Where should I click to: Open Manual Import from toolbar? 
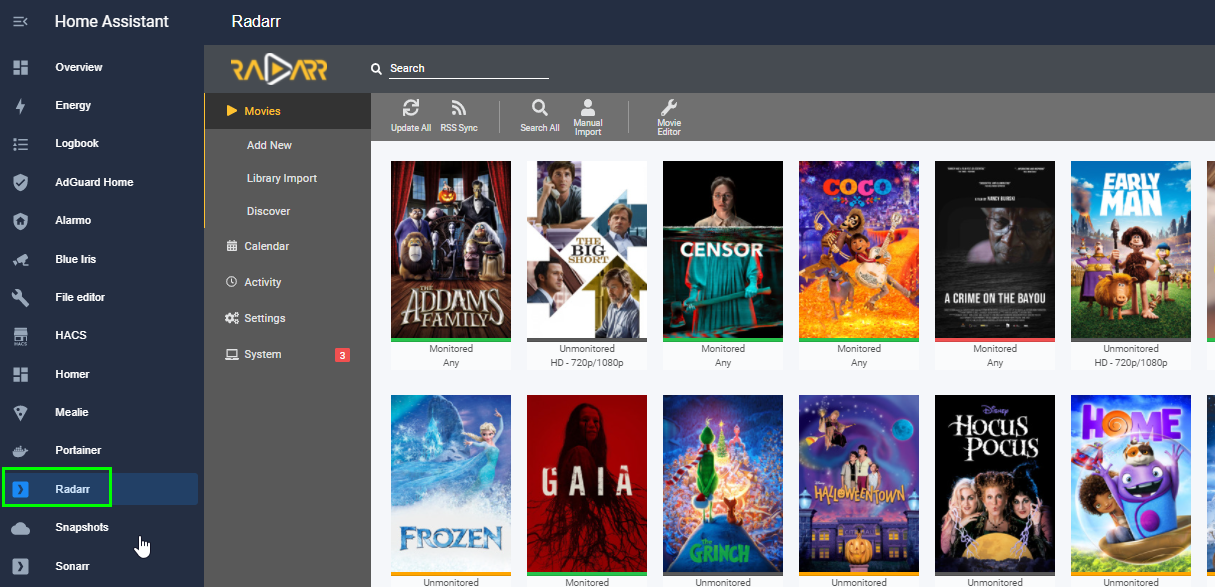point(588,117)
